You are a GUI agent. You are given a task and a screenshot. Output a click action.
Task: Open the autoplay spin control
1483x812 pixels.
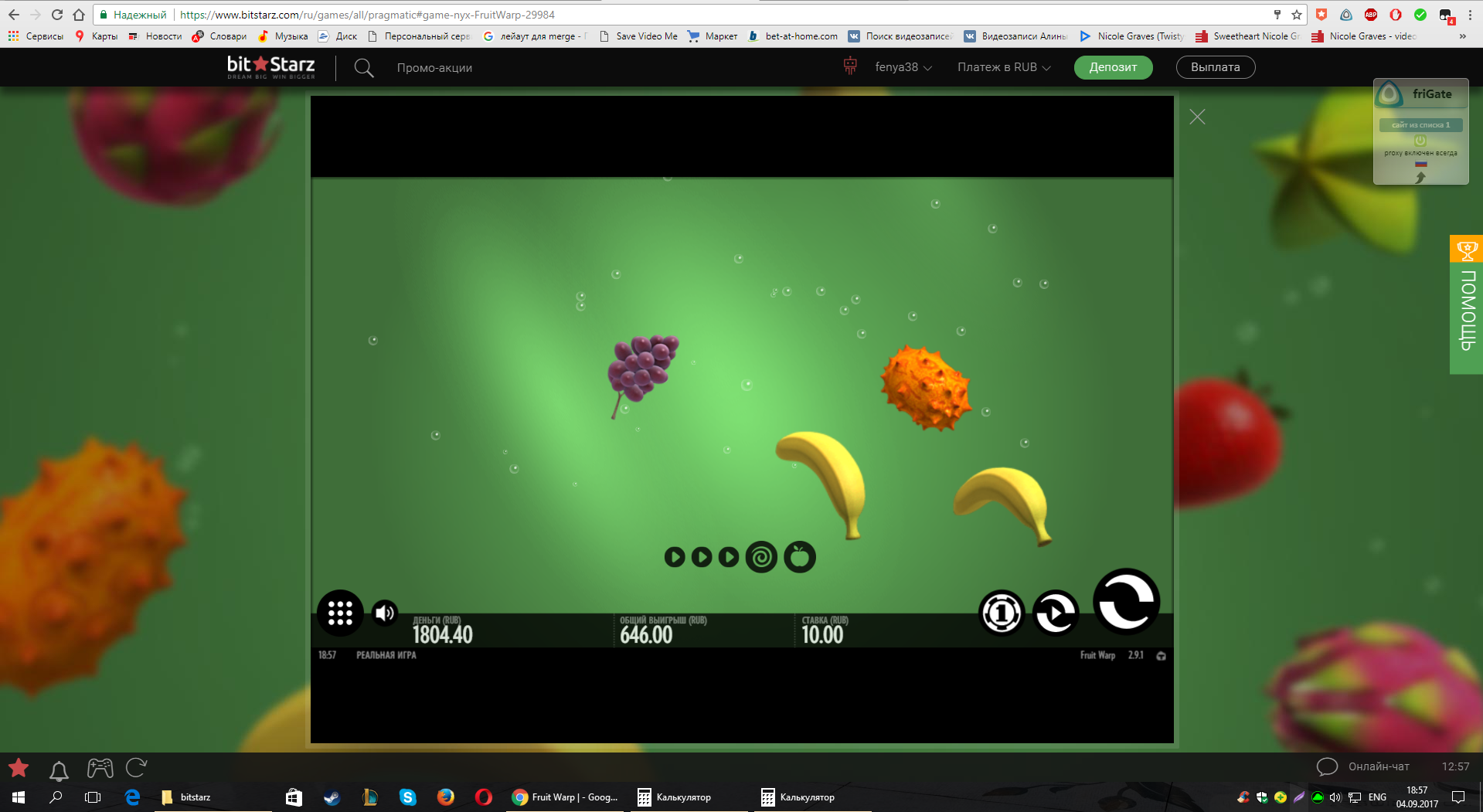tap(1056, 613)
